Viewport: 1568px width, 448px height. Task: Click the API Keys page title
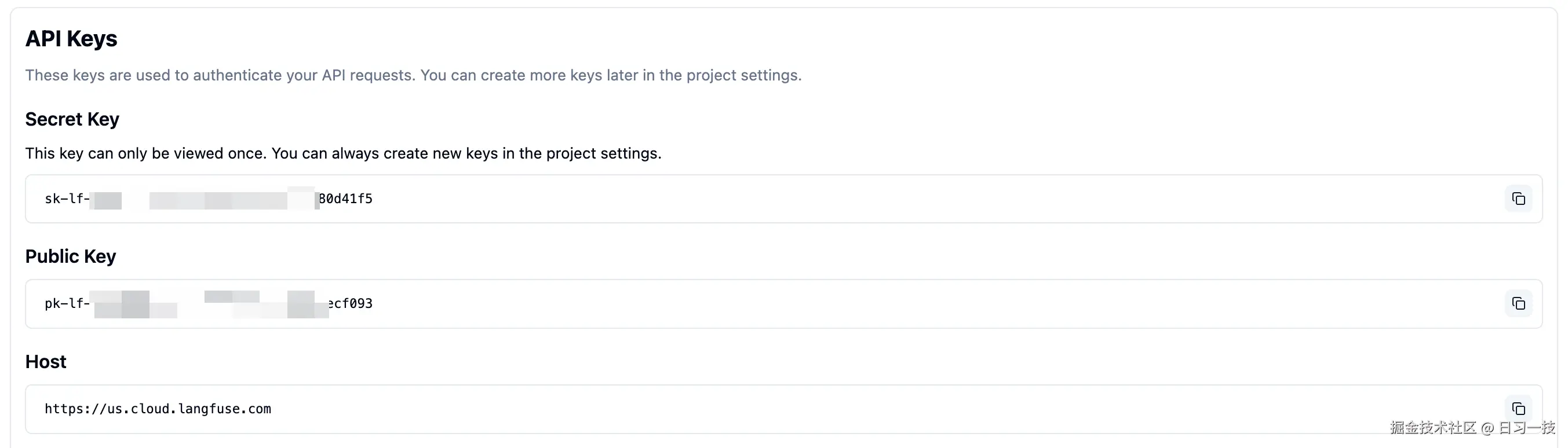(x=71, y=38)
